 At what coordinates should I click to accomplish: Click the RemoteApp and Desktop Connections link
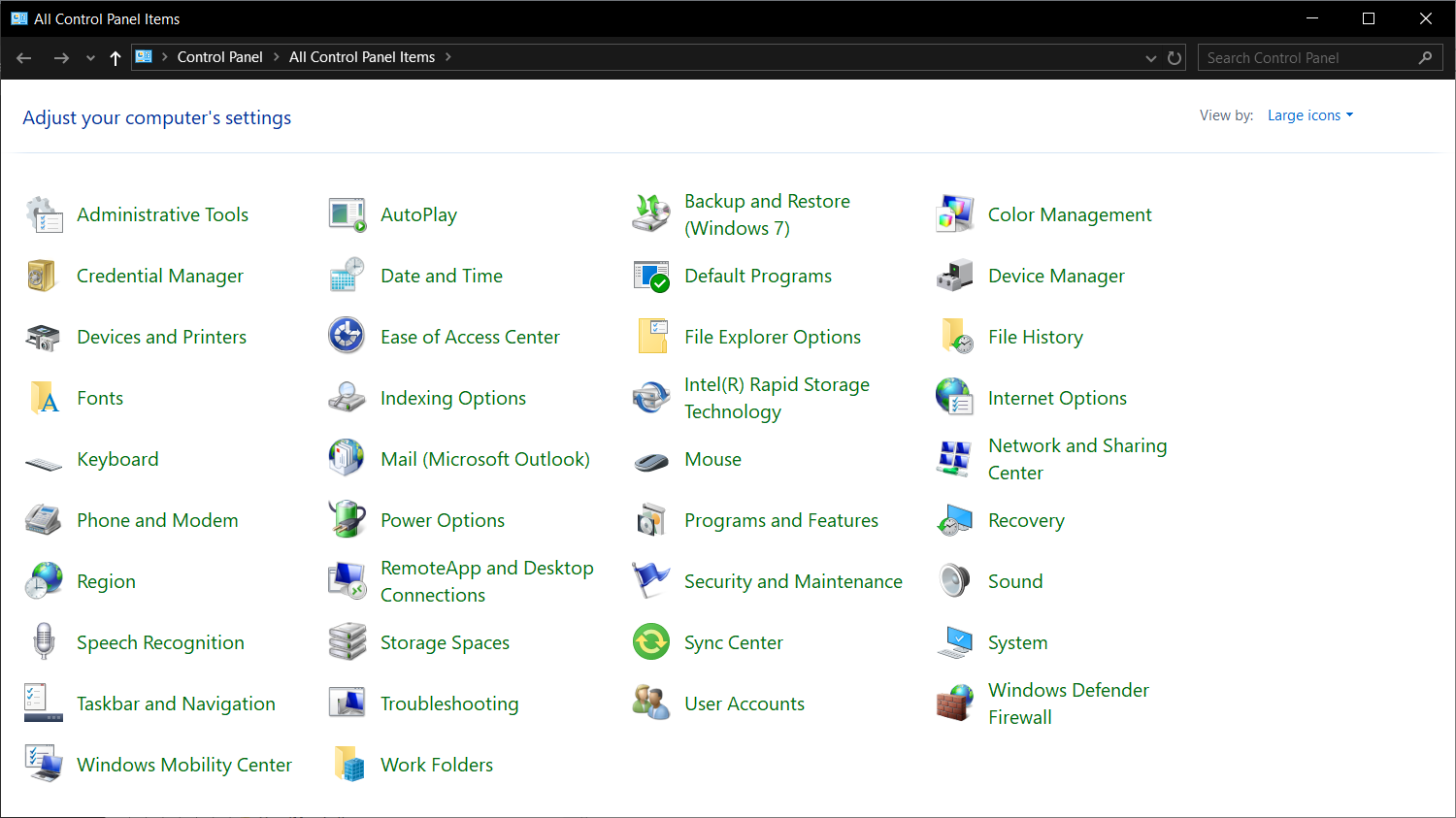(x=487, y=581)
